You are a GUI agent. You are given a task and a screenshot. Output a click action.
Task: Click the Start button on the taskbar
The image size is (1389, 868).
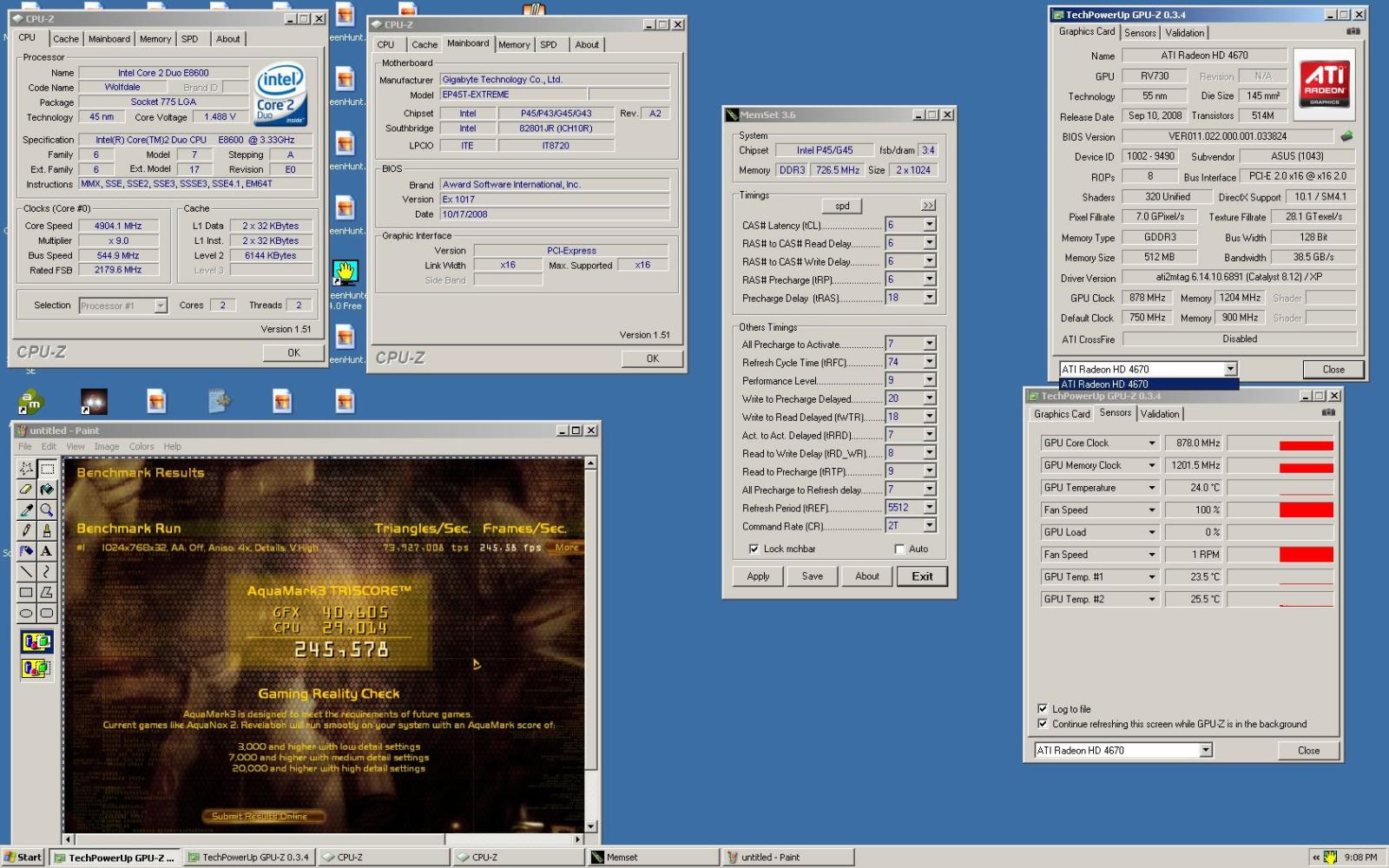coord(23,857)
